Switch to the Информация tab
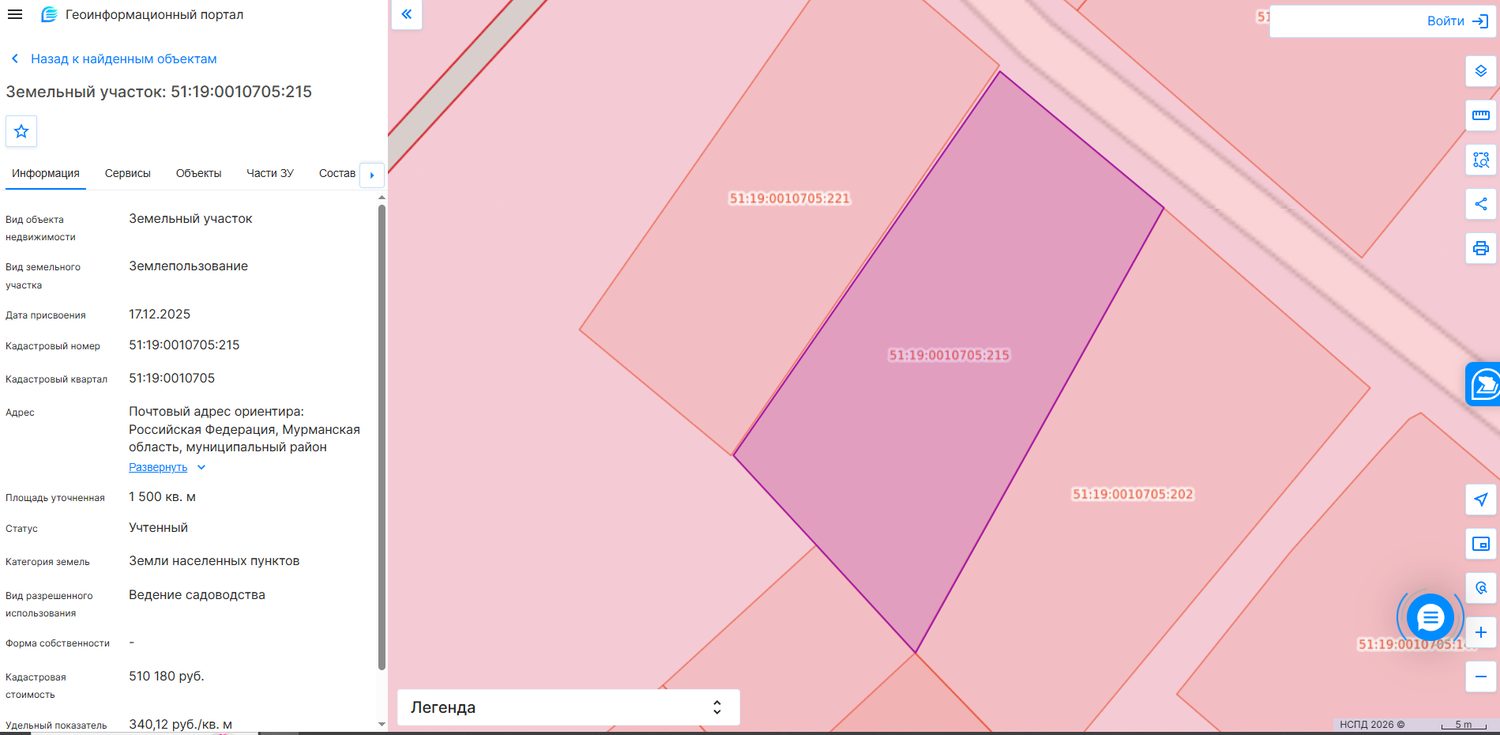Viewport: 1500px width, 735px height. click(46, 173)
